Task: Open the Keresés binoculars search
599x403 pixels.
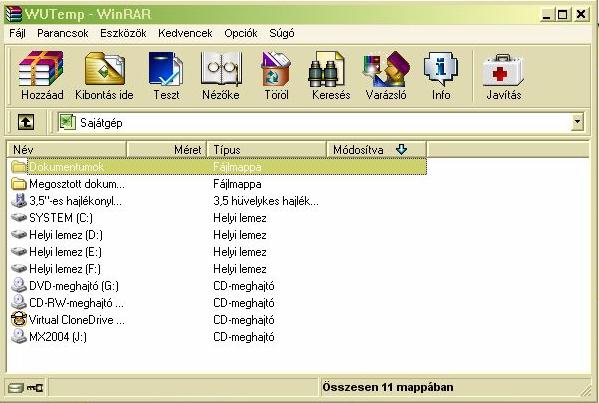Action: tap(331, 76)
